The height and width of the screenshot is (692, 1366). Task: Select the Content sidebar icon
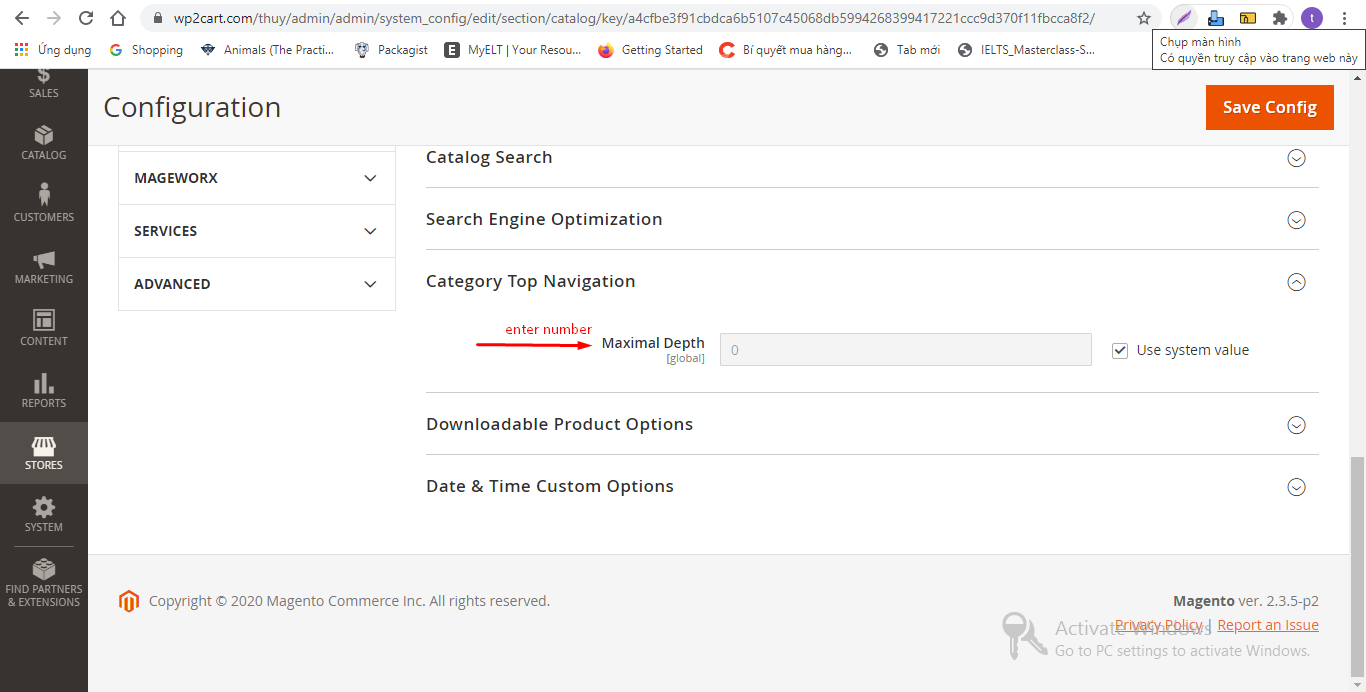[43, 321]
